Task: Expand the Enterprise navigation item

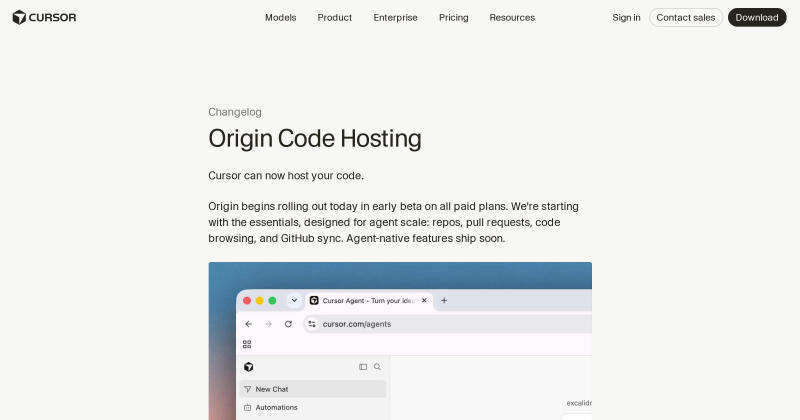Action: (395, 17)
